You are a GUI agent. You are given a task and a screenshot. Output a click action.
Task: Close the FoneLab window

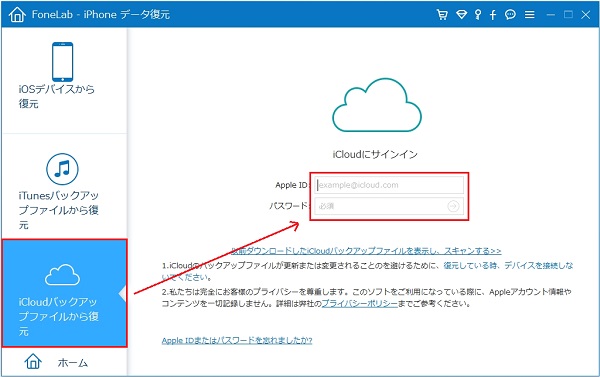[x=585, y=15]
